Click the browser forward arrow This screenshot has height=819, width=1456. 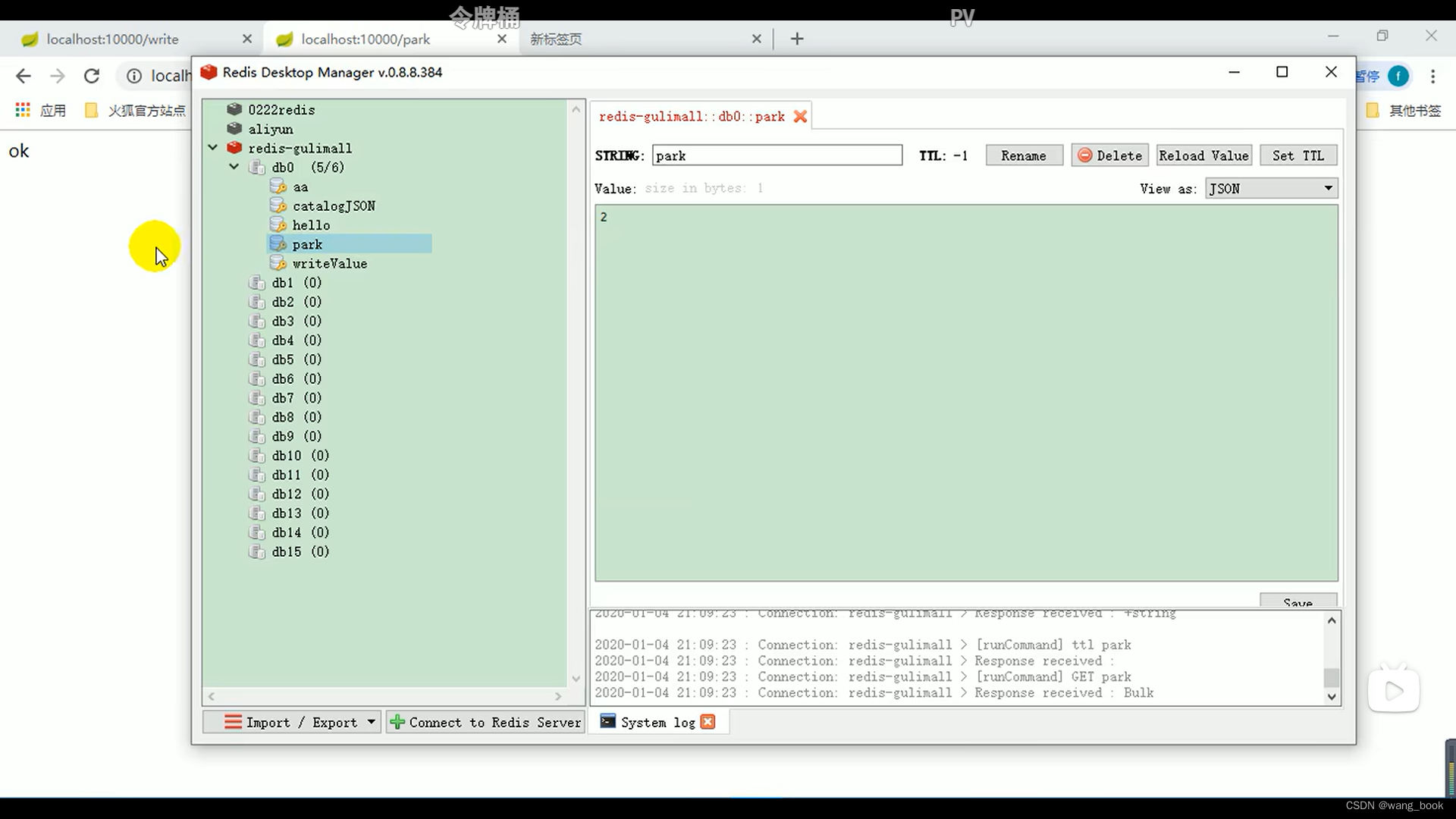[x=58, y=76]
